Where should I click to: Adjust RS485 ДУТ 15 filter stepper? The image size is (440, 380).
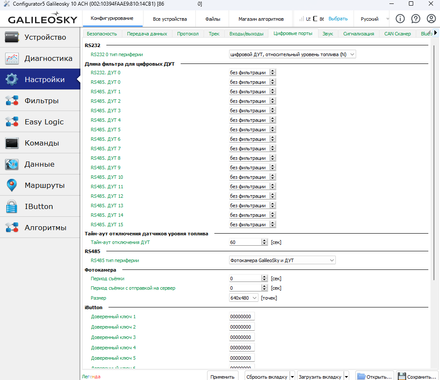click(273, 224)
